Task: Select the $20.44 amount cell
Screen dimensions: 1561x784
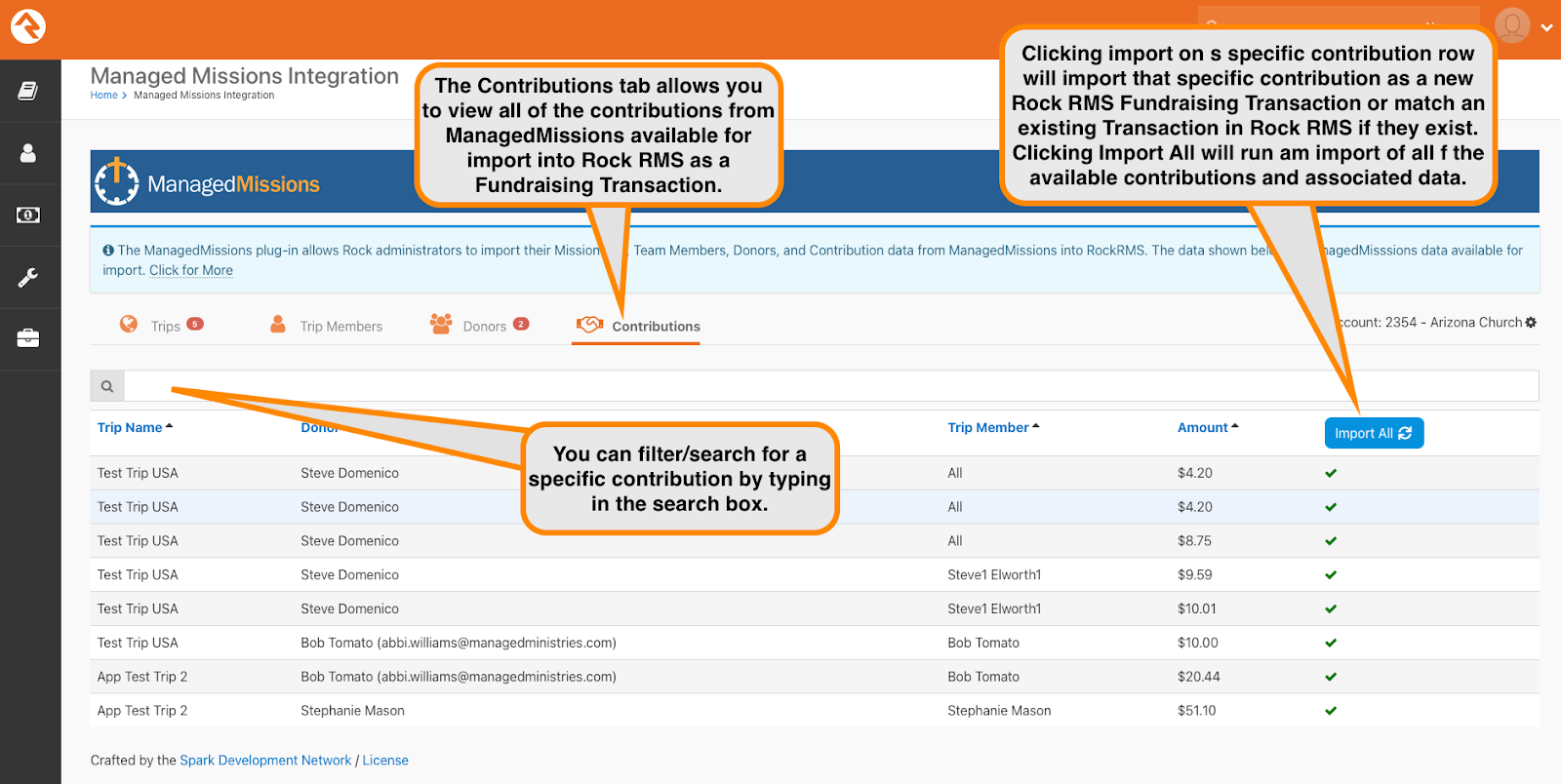Action: click(1199, 677)
